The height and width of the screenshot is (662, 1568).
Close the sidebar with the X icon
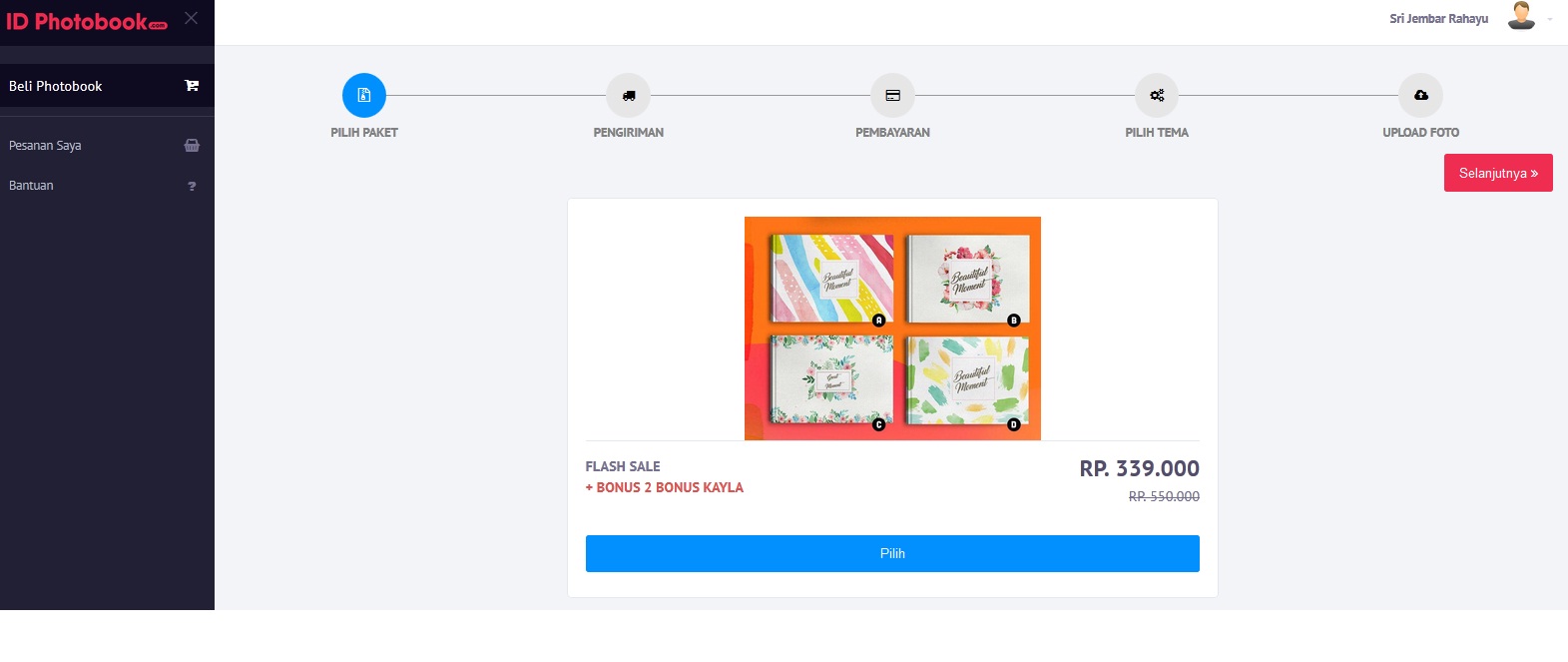pos(192,18)
